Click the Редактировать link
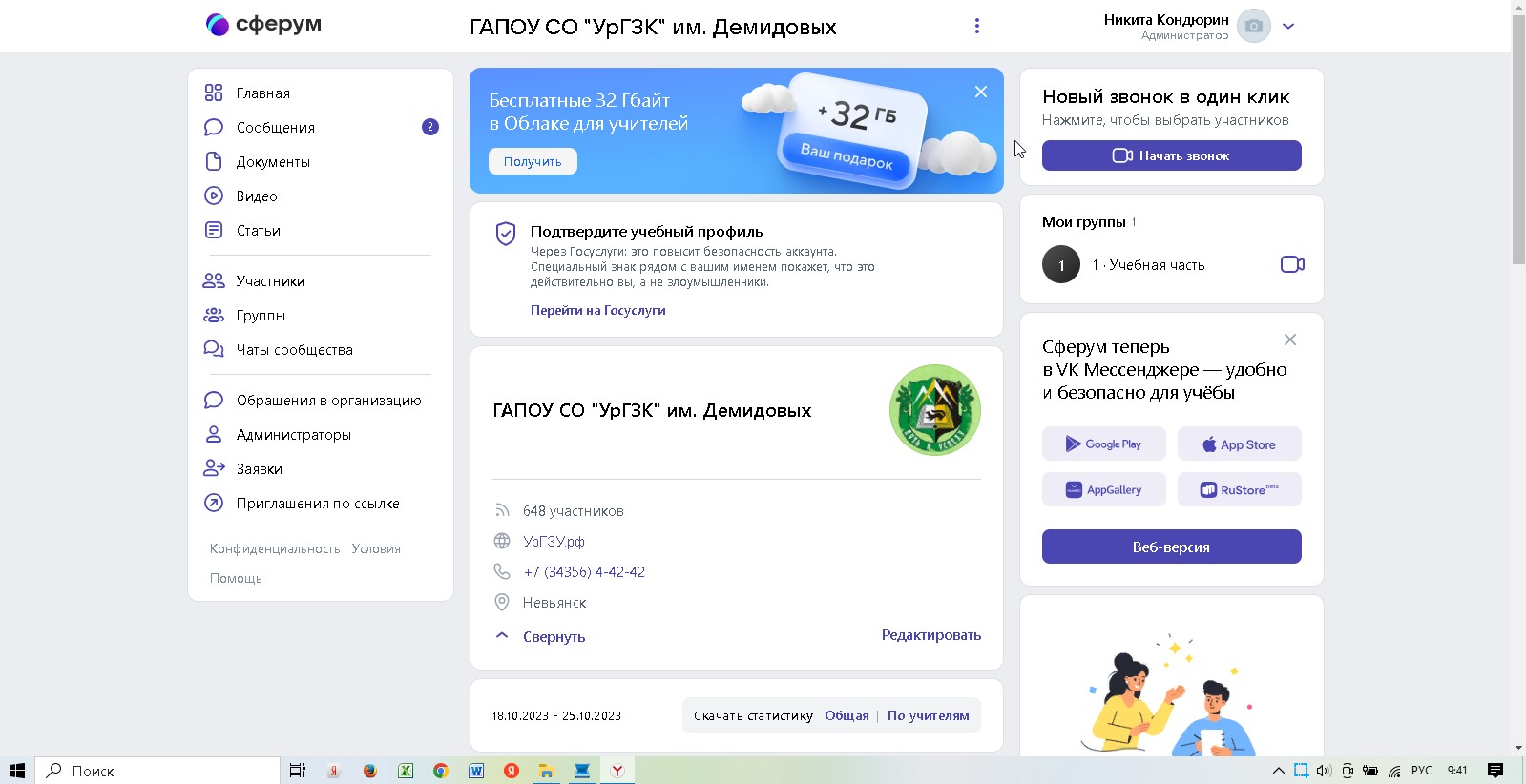Viewport: 1526px width, 784px height. pyautogui.click(x=931, y=635)
